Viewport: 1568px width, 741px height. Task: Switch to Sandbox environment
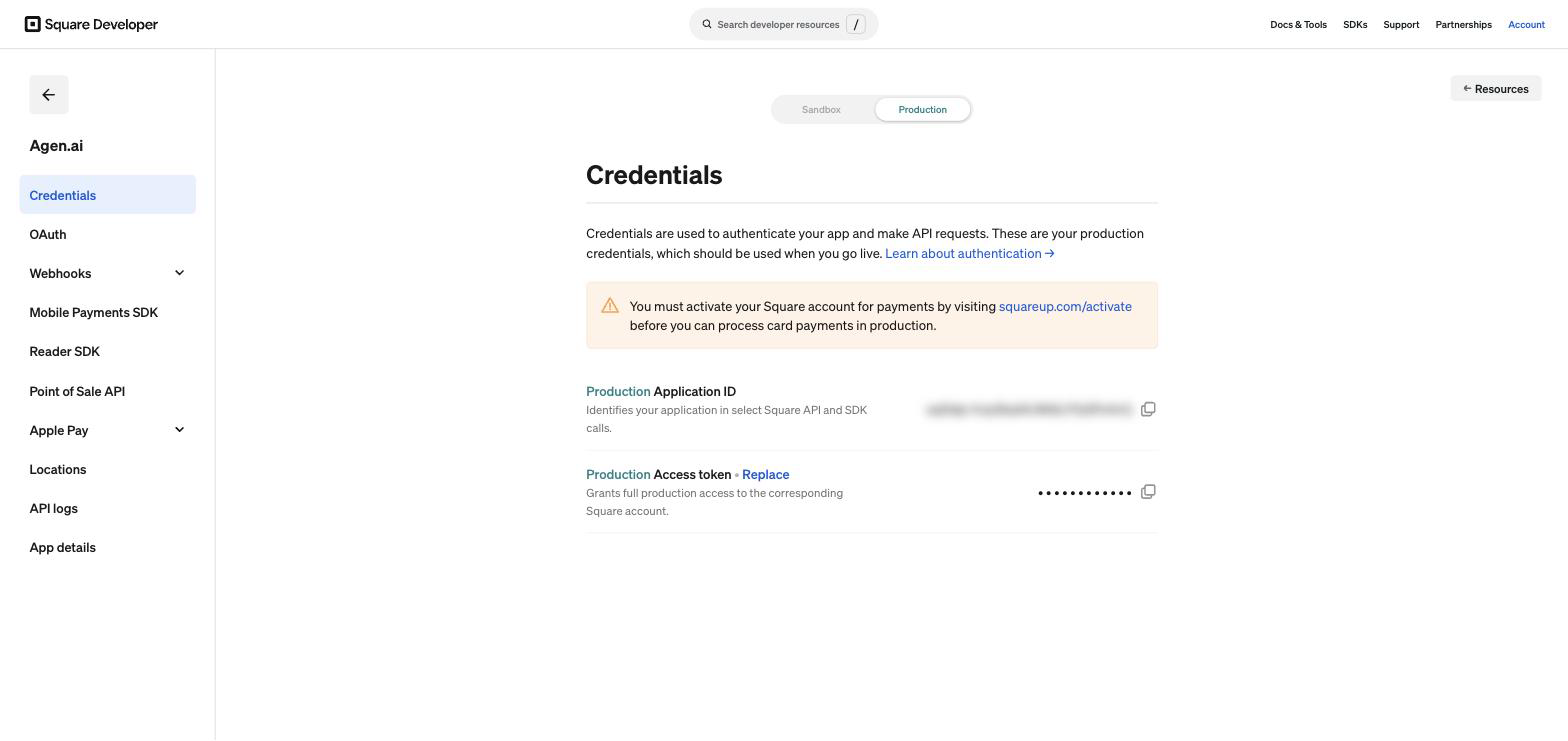[821, 109]
